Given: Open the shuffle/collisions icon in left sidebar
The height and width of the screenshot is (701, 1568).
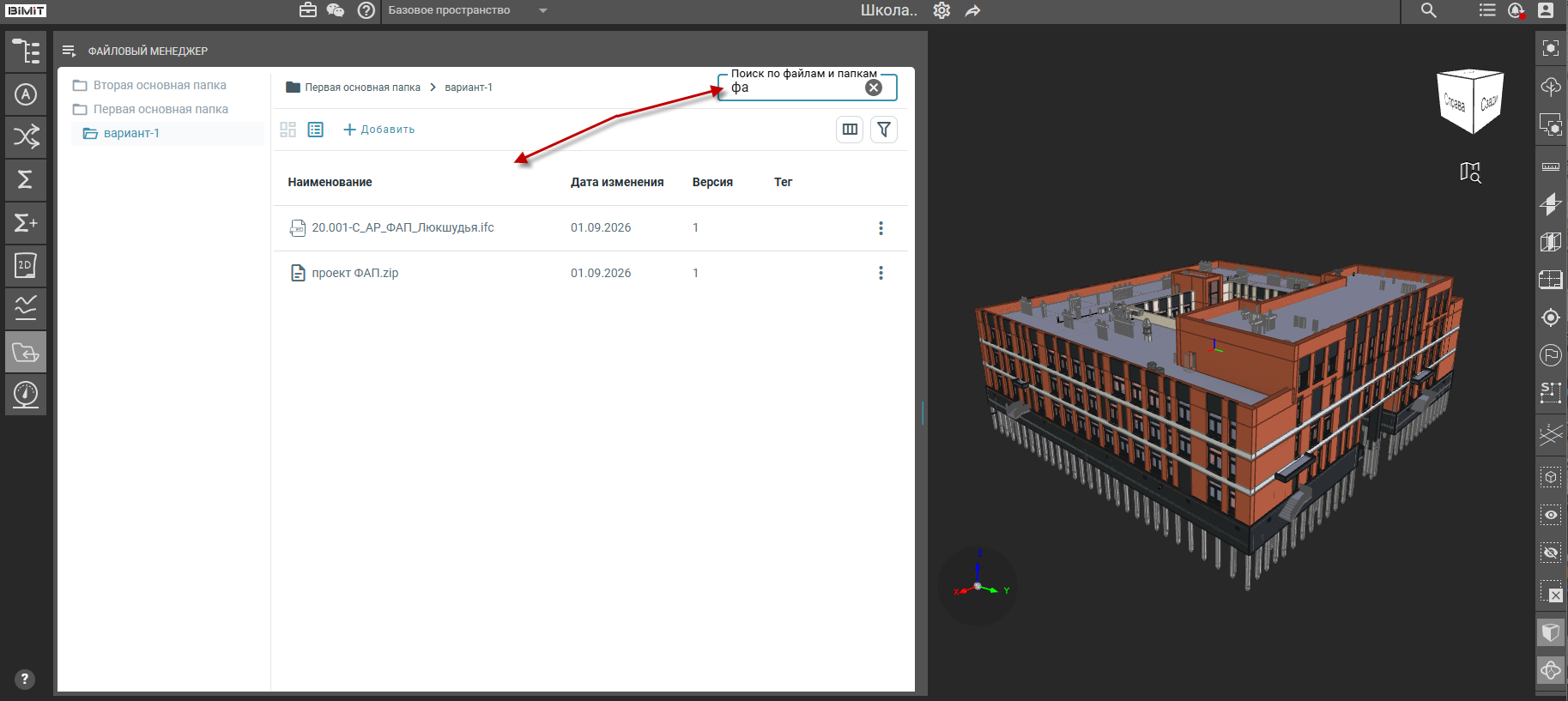Looking at the screenshot, I should pyautogui.click(x=26, y=137).
